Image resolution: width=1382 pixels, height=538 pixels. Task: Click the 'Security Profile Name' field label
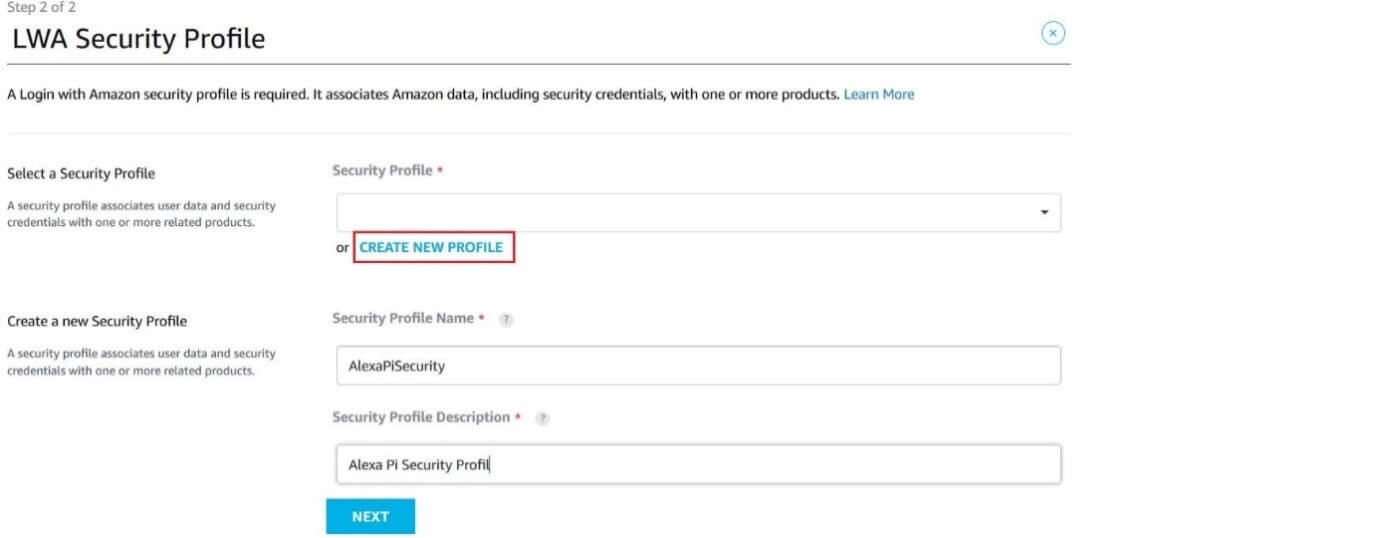[402, 319]
